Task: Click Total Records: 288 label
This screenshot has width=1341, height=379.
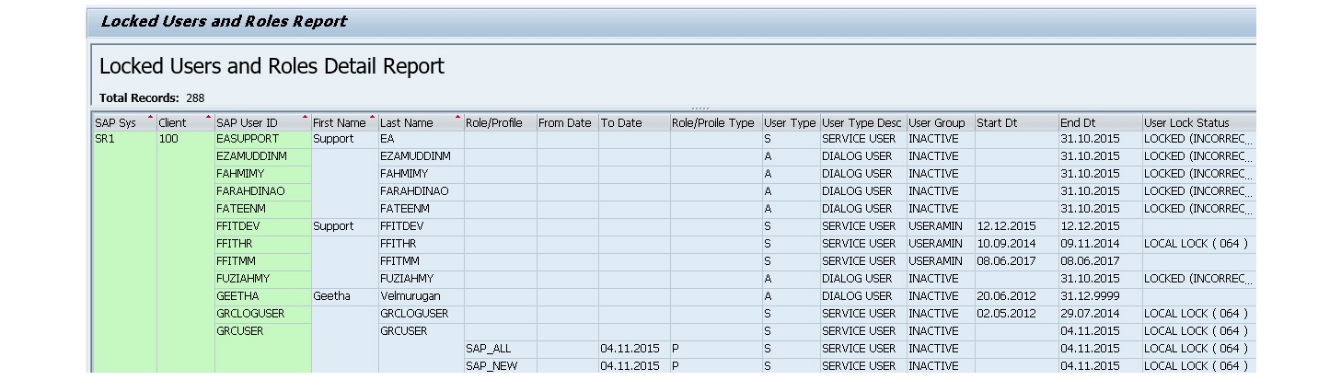Action: click(152, 98)
